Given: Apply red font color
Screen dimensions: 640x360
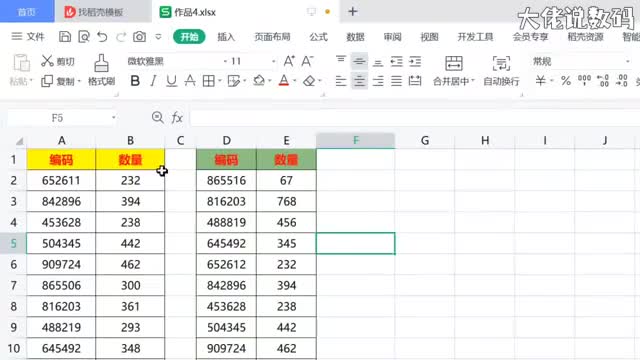Looking at the screenshot, I should 284,80.
